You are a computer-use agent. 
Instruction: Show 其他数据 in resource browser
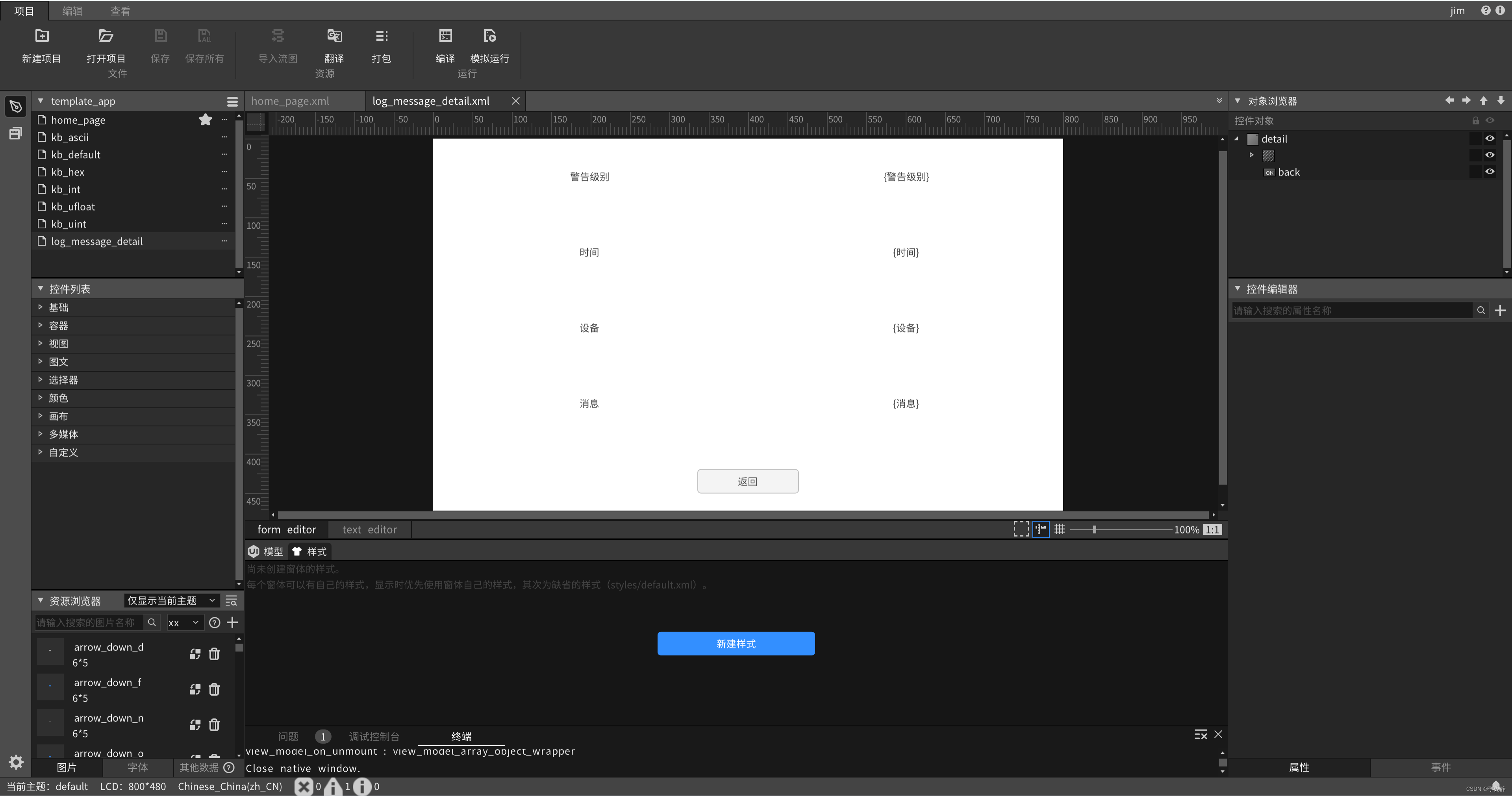(x=199, y=768)
